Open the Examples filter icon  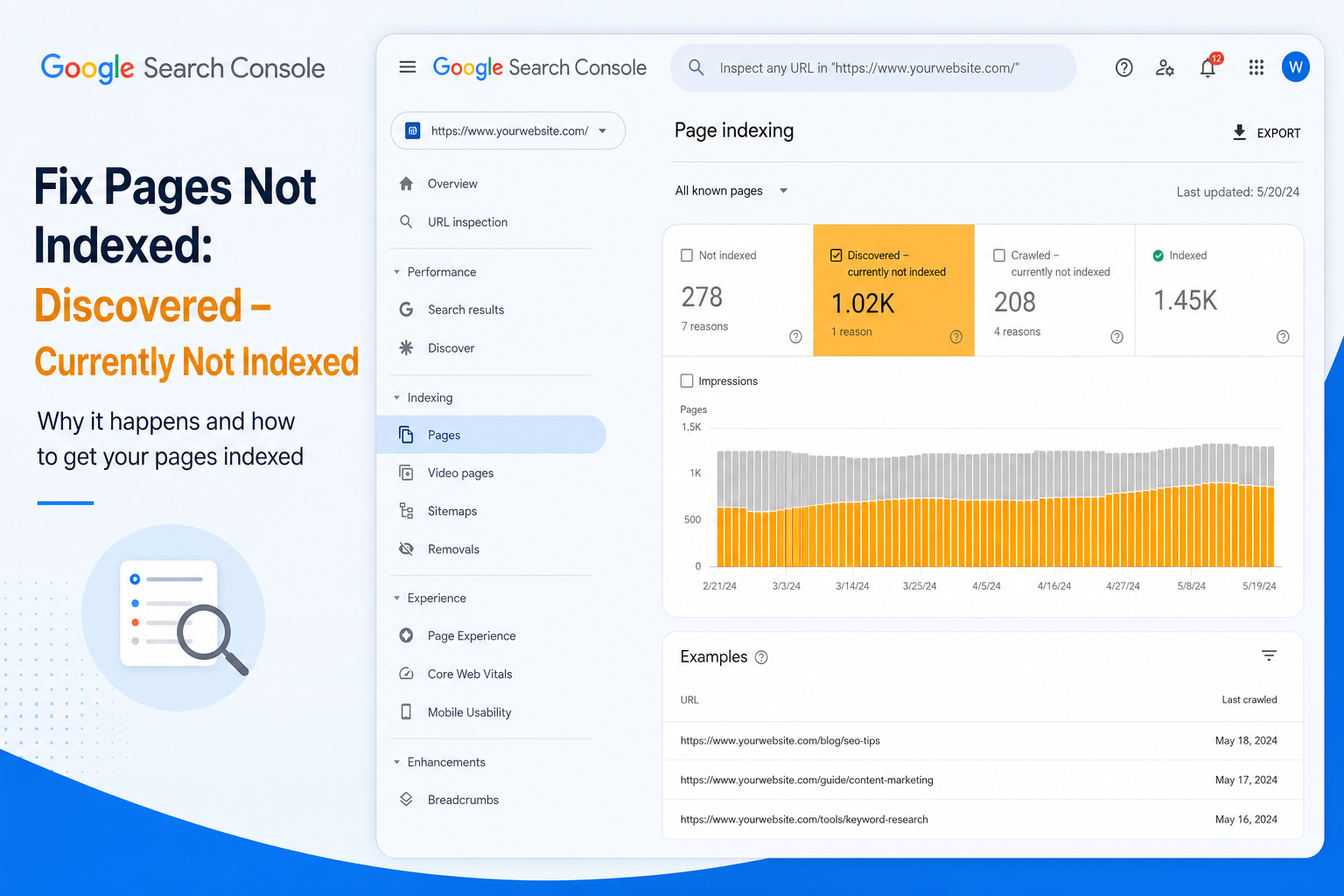pos(1269,655)
